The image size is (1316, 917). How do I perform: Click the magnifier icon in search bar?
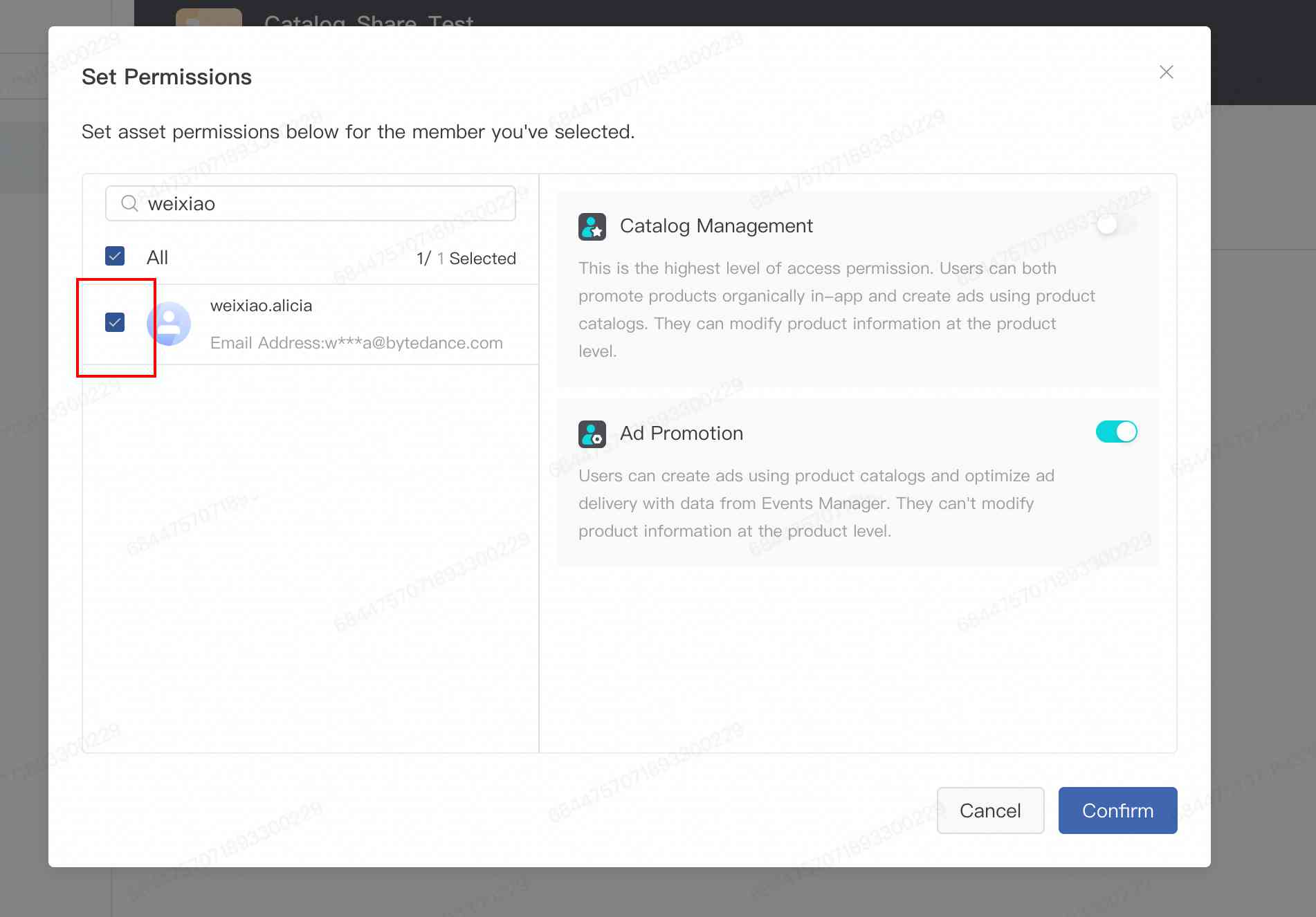(x=129, y=203)
